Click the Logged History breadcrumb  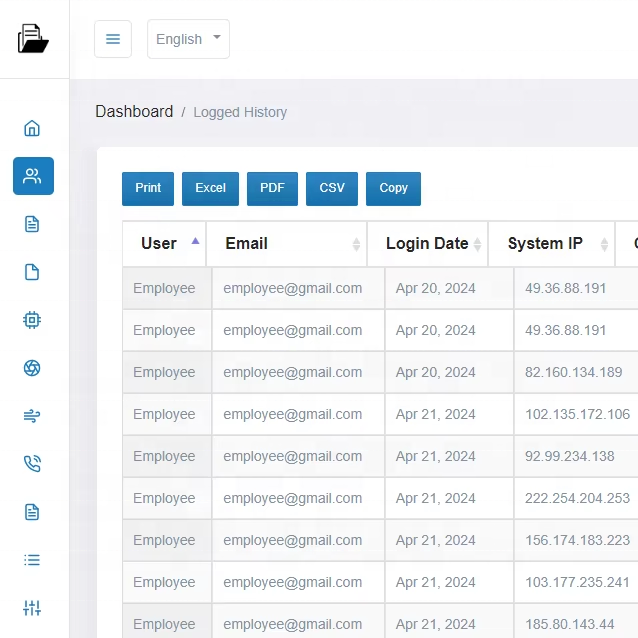coord(240,112)
